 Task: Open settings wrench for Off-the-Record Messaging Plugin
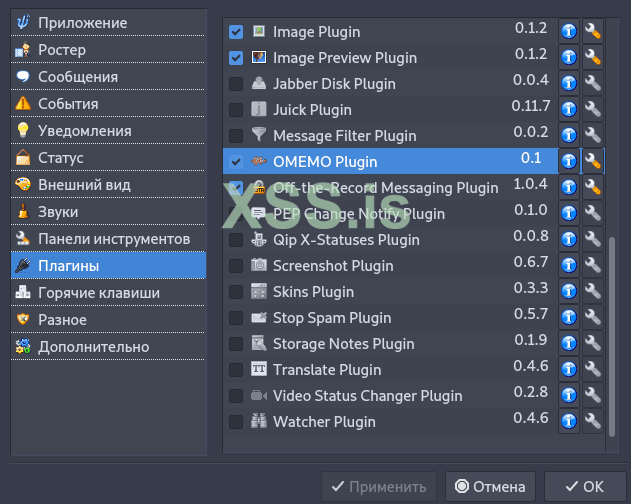593,187
